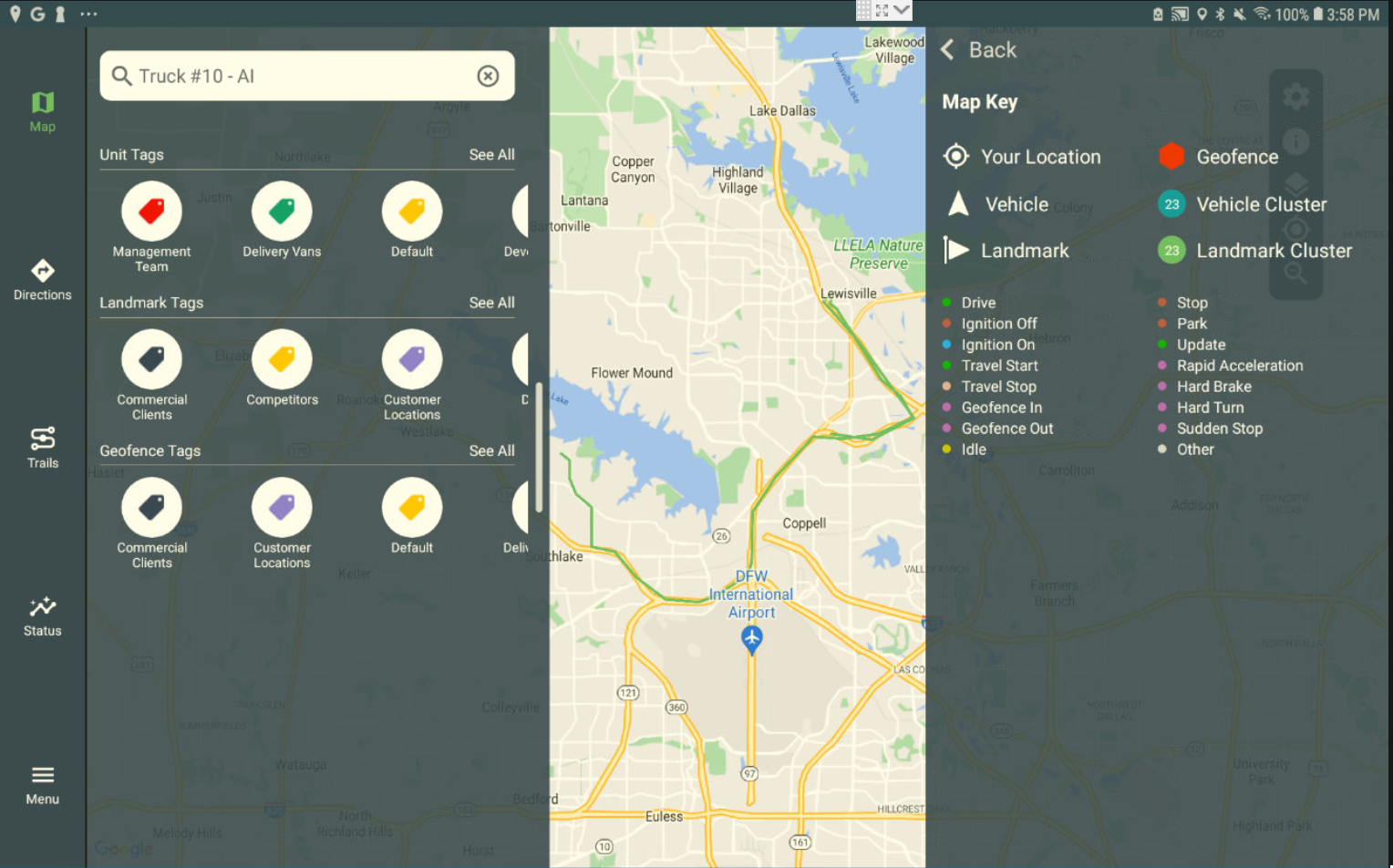The height and width of the screenshot is (868, 1393).
Task: Open the Directions panel
Action: point(42,278)
